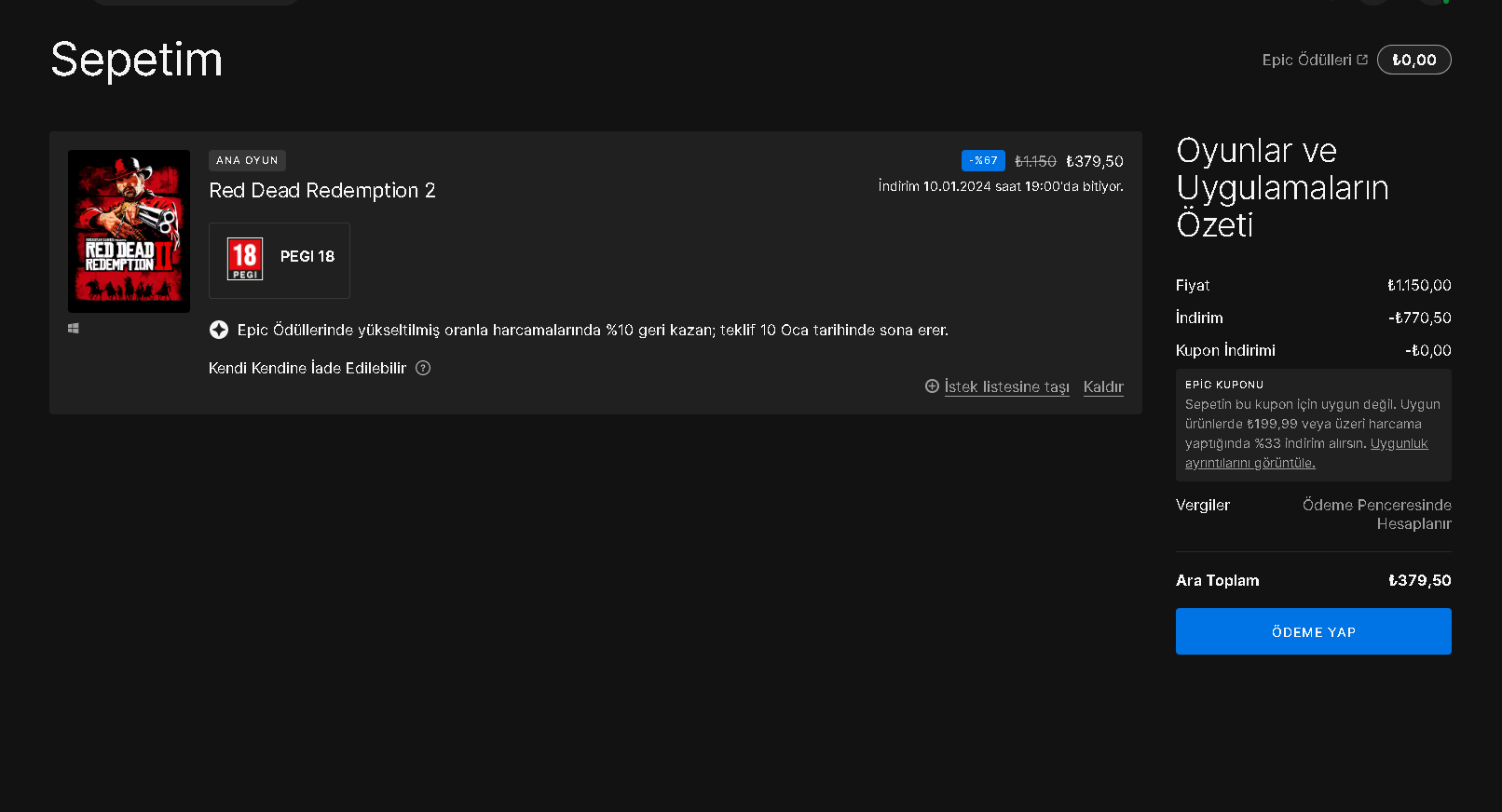The height and width of the screenshot is (812, 1502).
Task: Click the Red Dead Redemption 2 cover thumbnail
Action: click(129, 231)
